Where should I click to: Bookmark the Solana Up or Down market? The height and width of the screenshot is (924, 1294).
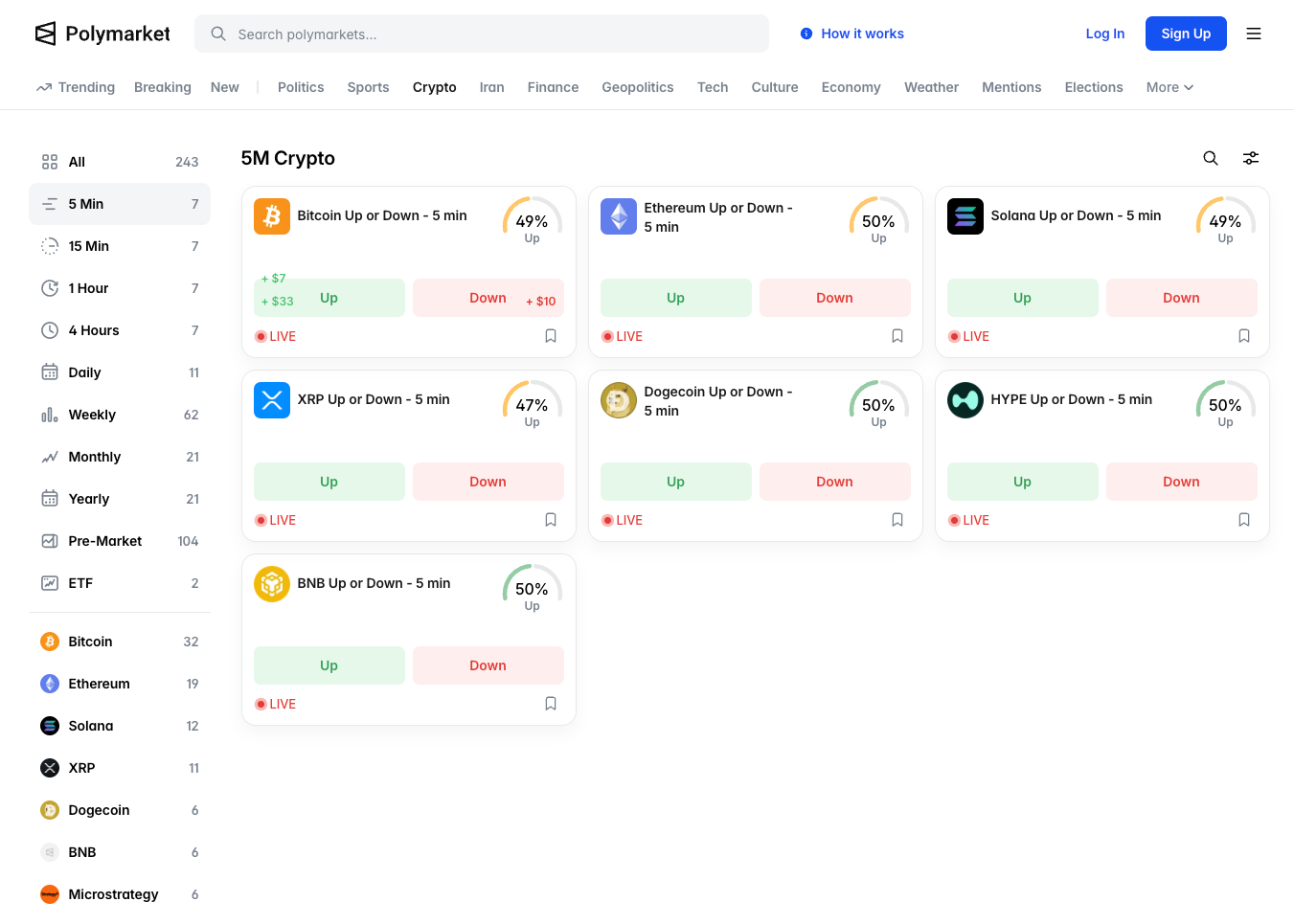click(1244, 336)
